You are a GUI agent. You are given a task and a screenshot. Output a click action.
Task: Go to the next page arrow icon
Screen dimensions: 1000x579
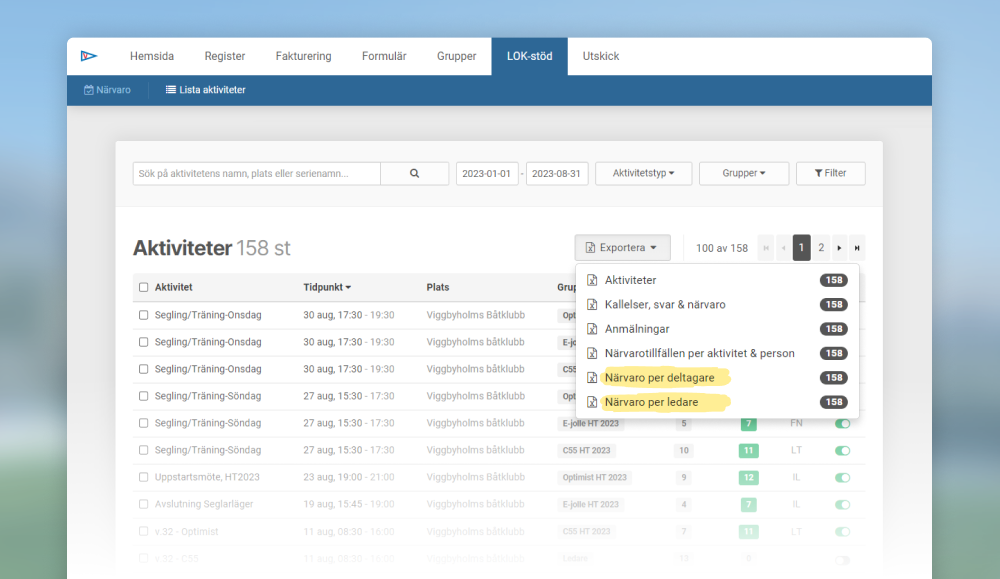click(839, 248)
